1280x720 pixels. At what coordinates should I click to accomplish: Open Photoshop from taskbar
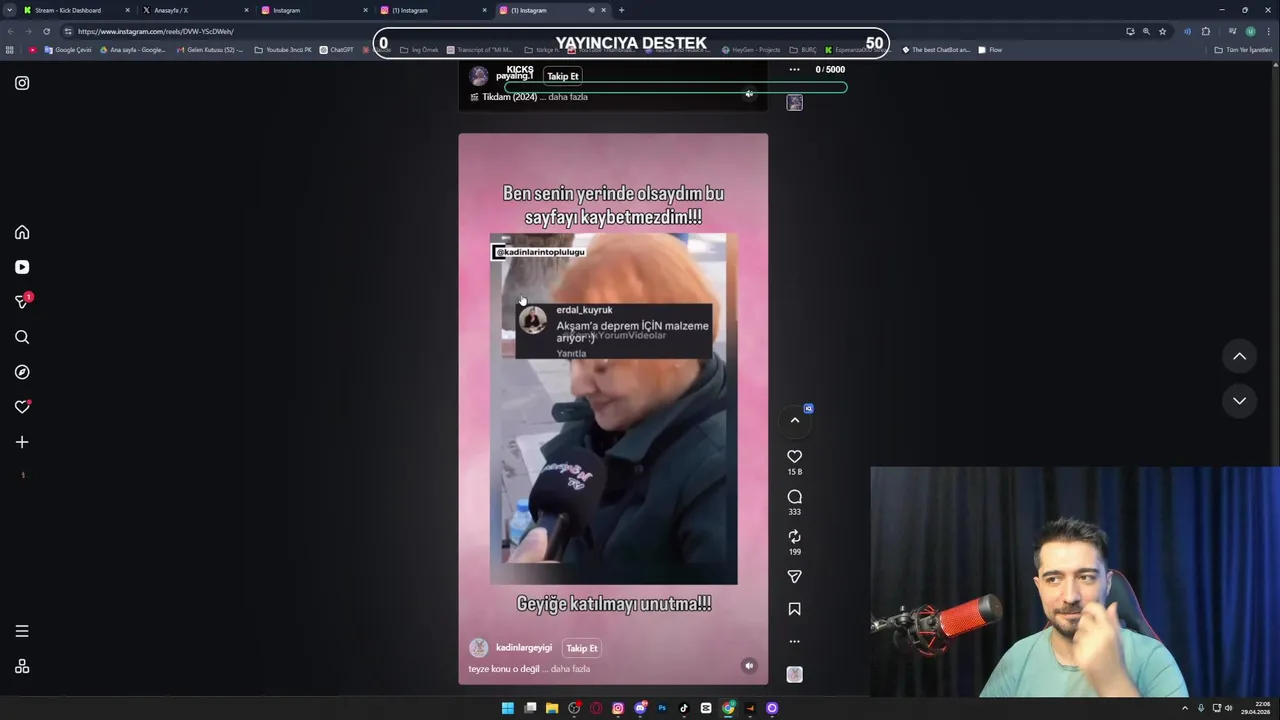point(662,708)
